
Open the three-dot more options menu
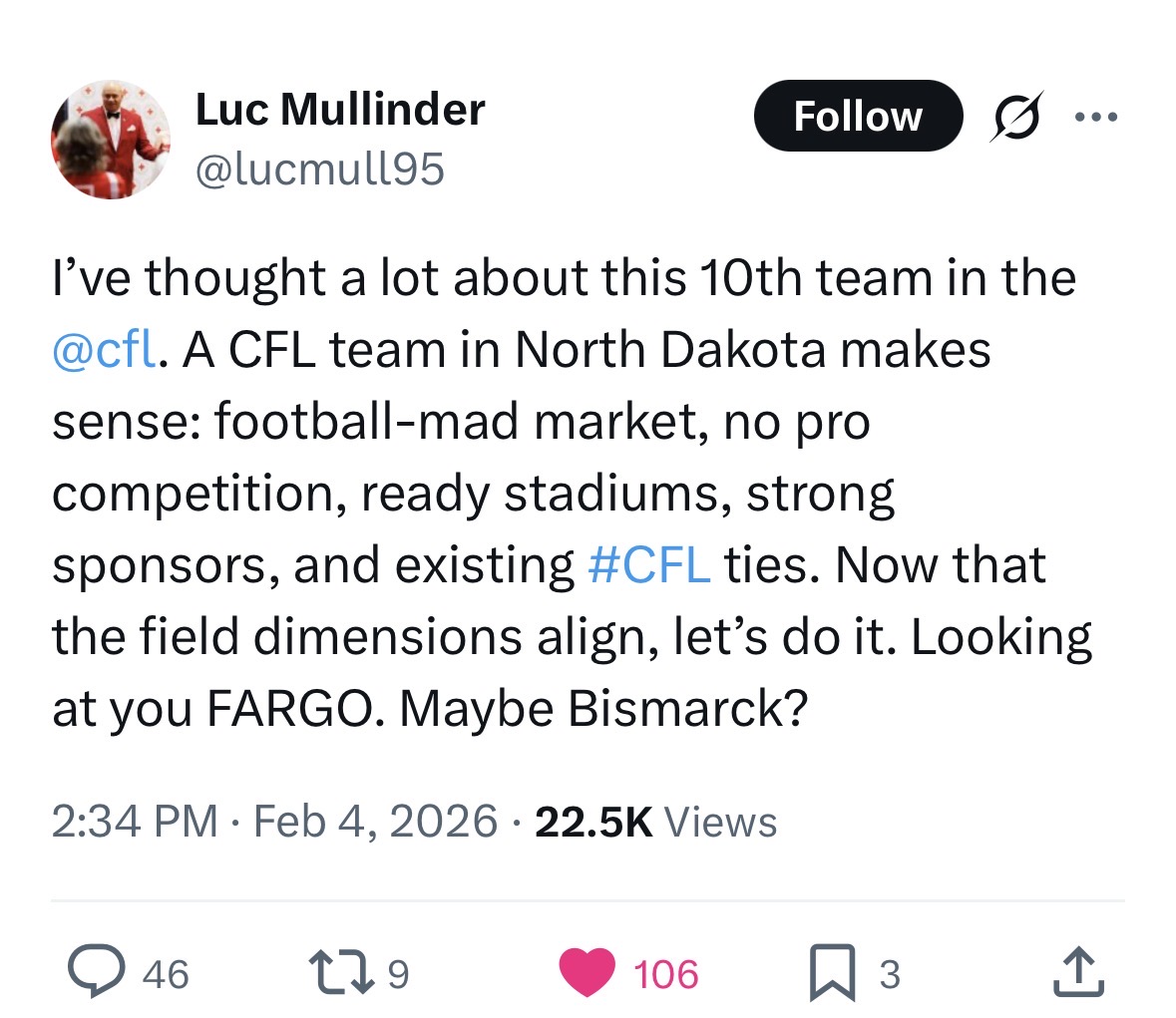coord(1096,117)
